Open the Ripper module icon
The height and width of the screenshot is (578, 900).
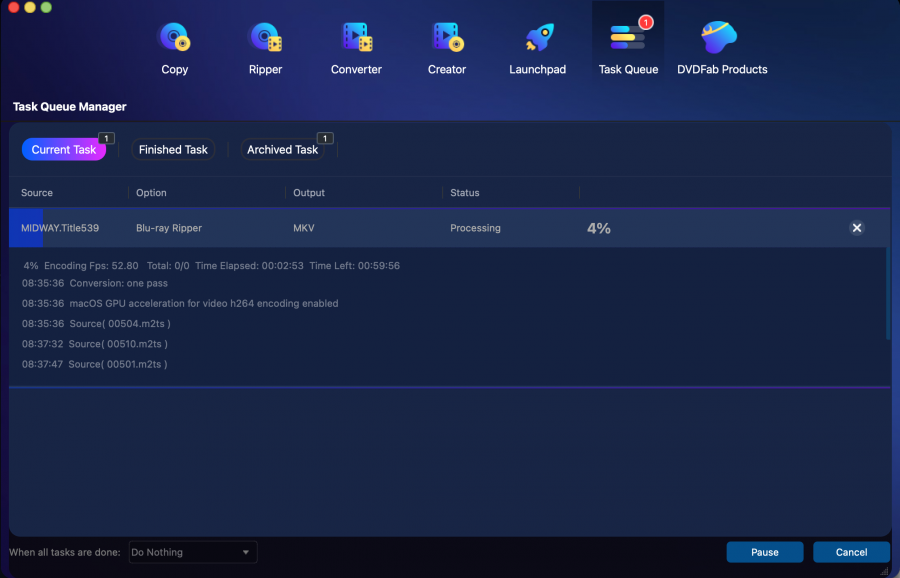click(x=265, y=39)
